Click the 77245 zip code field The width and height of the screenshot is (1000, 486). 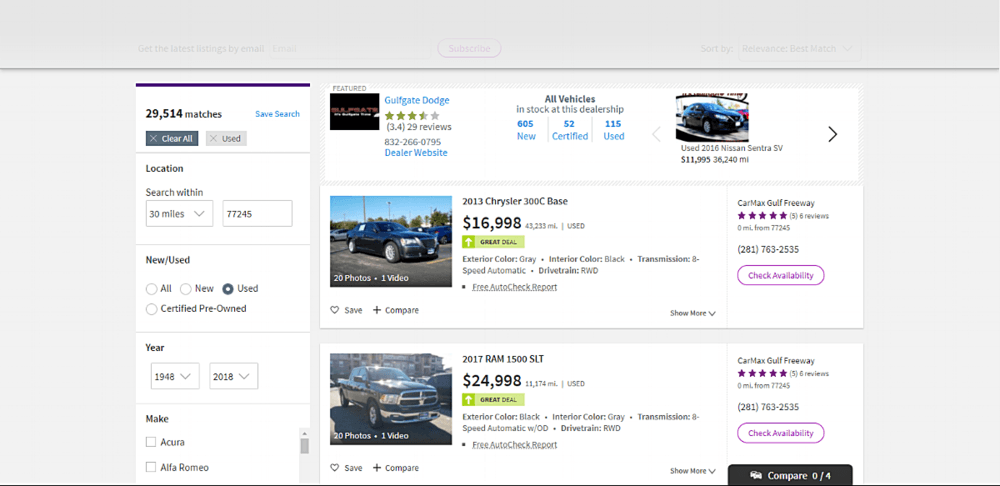[x=258, y=214]
